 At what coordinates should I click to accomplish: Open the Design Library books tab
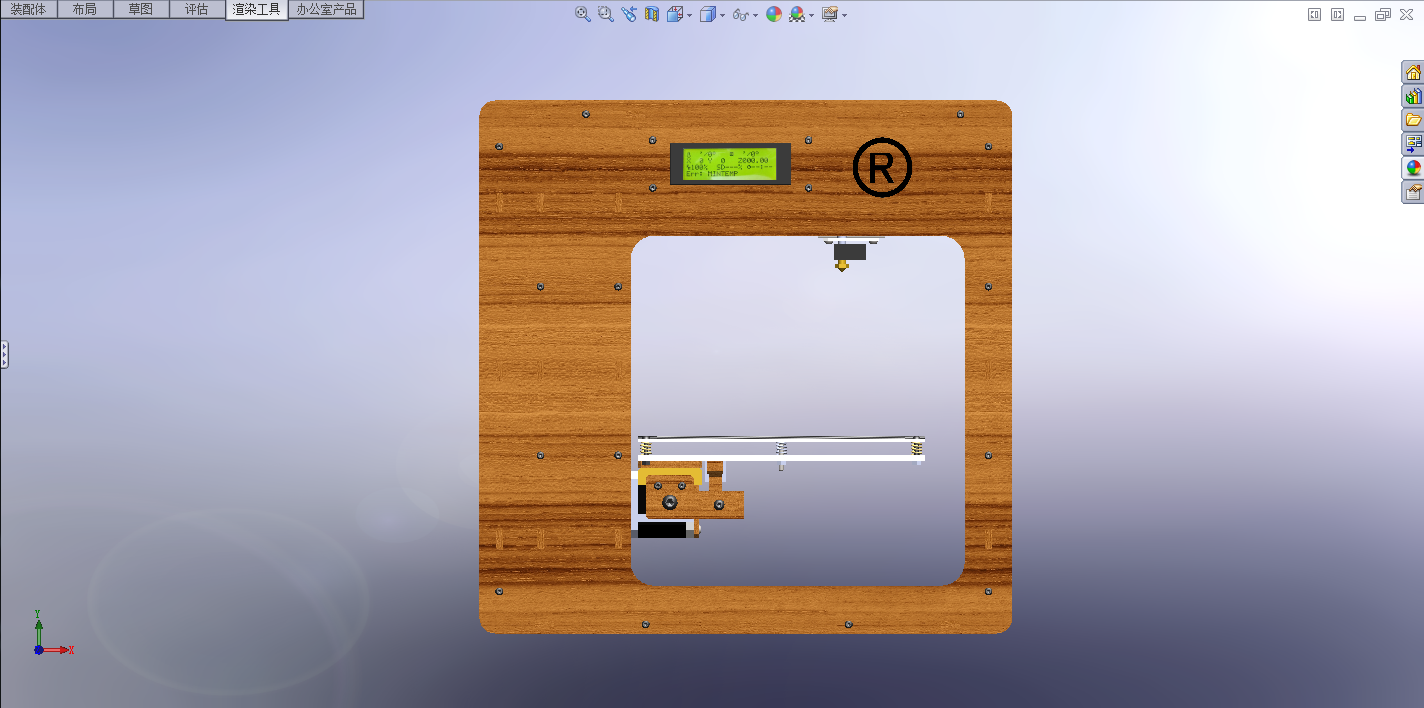coord(1413,96)
